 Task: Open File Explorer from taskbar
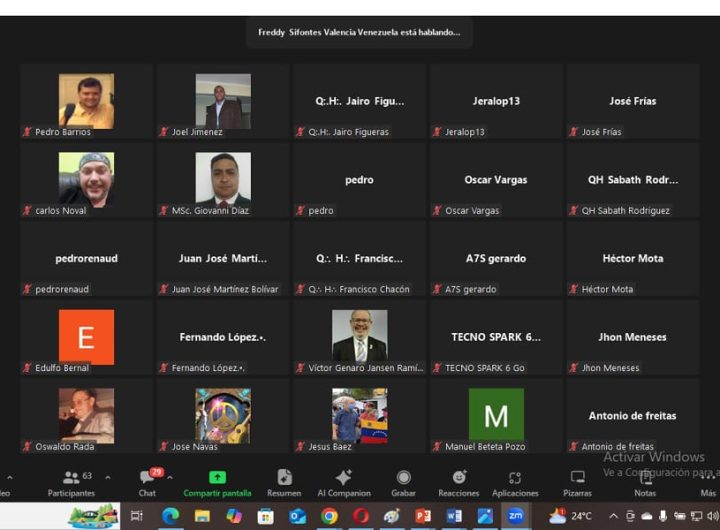pyautogui.click(x=202, y=516)
